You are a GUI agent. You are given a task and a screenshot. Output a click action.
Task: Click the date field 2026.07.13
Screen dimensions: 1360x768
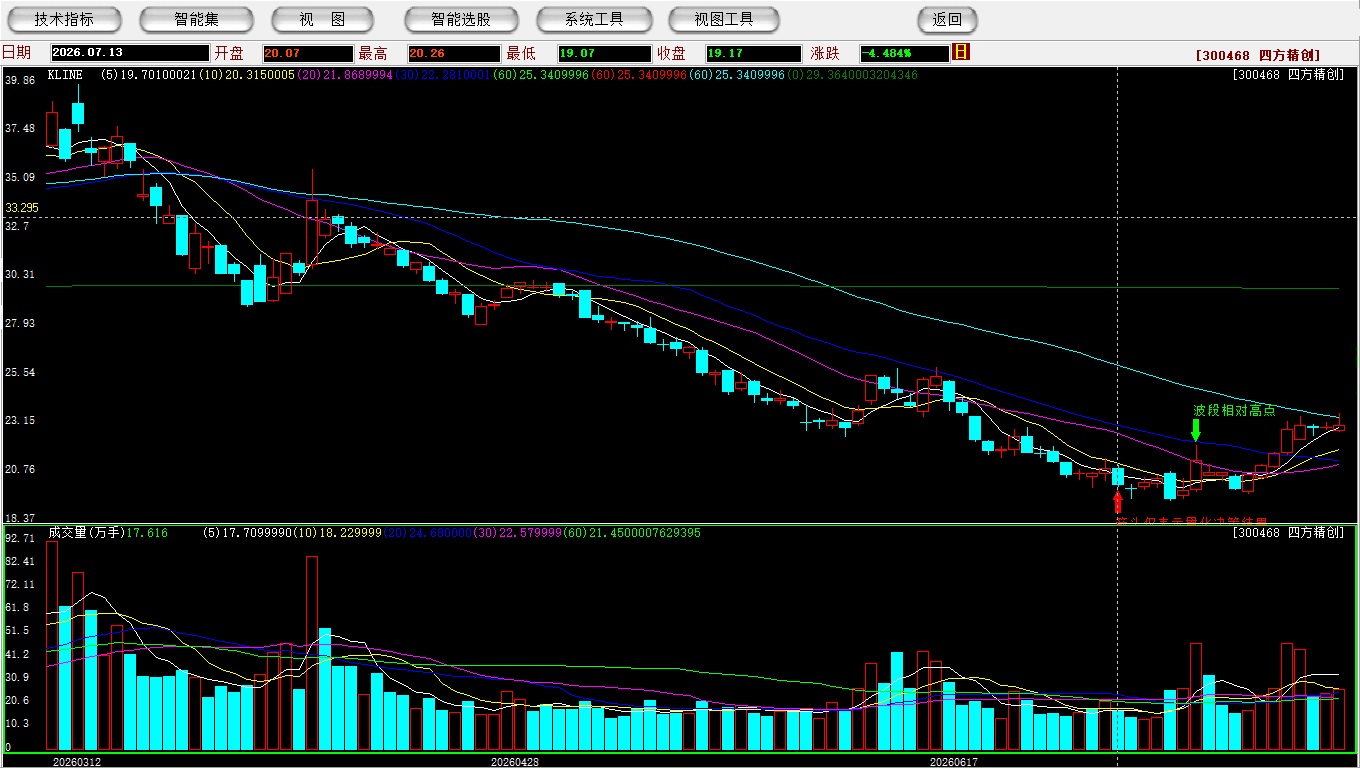pos(130,53)
